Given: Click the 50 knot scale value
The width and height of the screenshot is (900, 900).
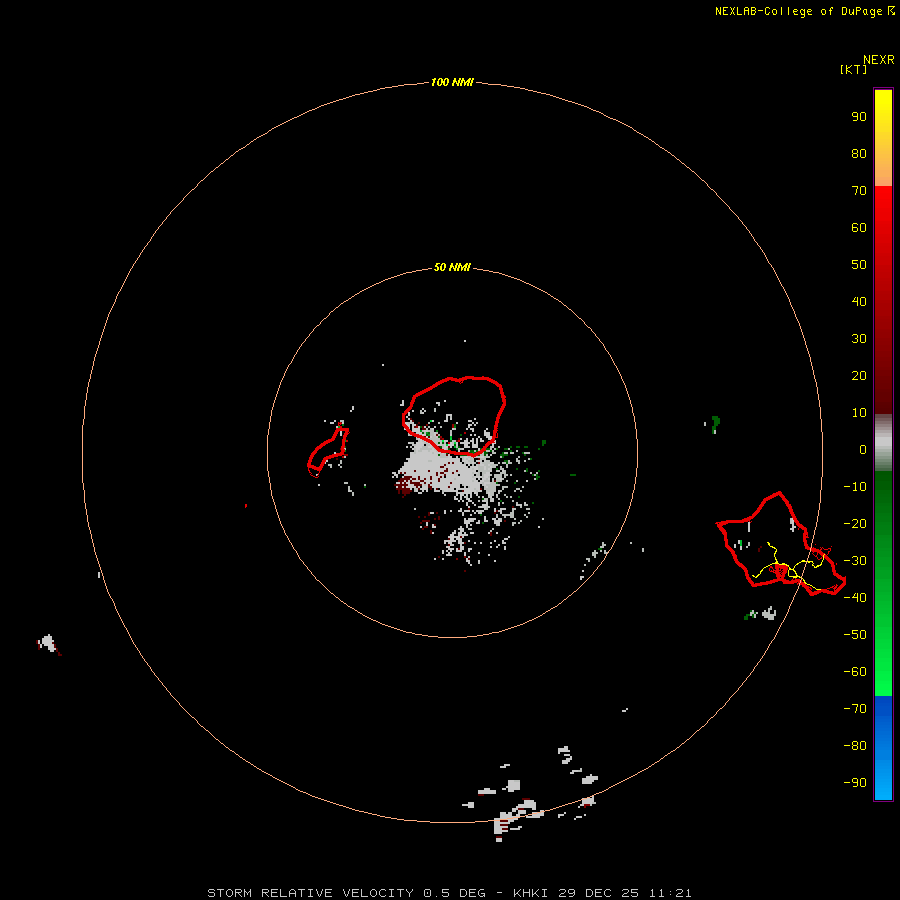Looking at the screenshot, I should click(859, 265).
